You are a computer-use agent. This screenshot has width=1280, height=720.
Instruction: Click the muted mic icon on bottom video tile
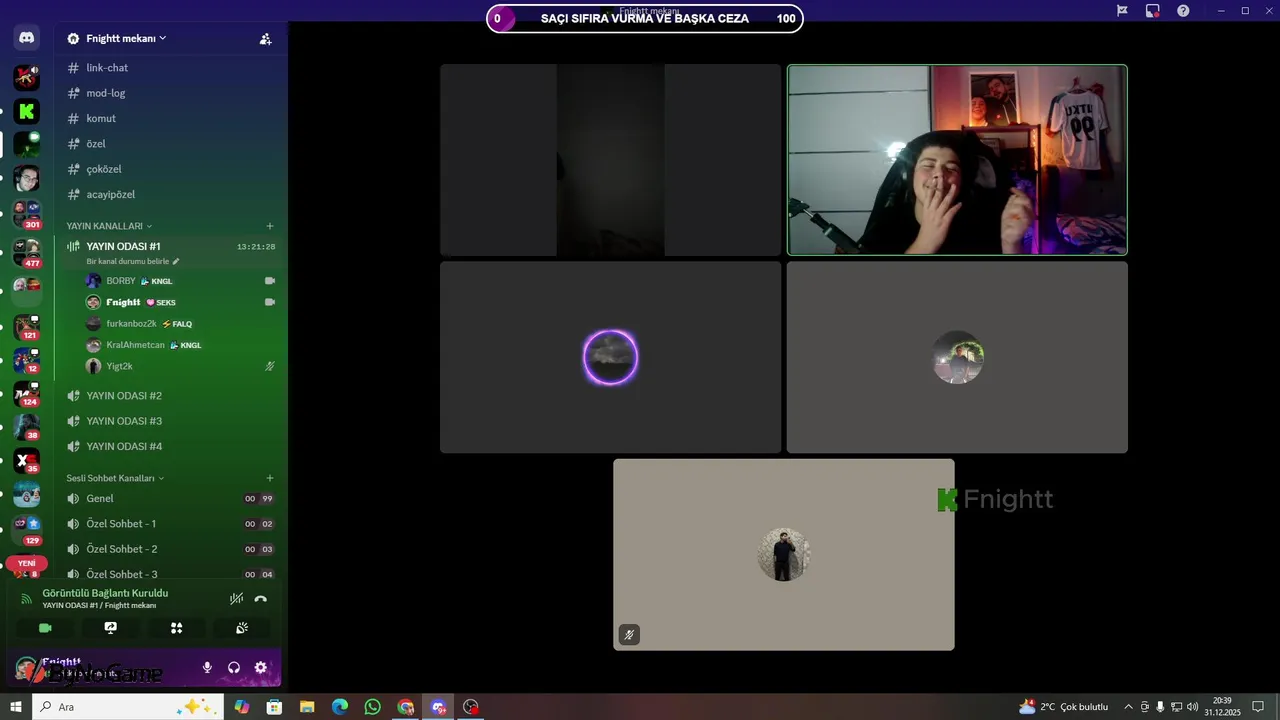click(629, 635)
